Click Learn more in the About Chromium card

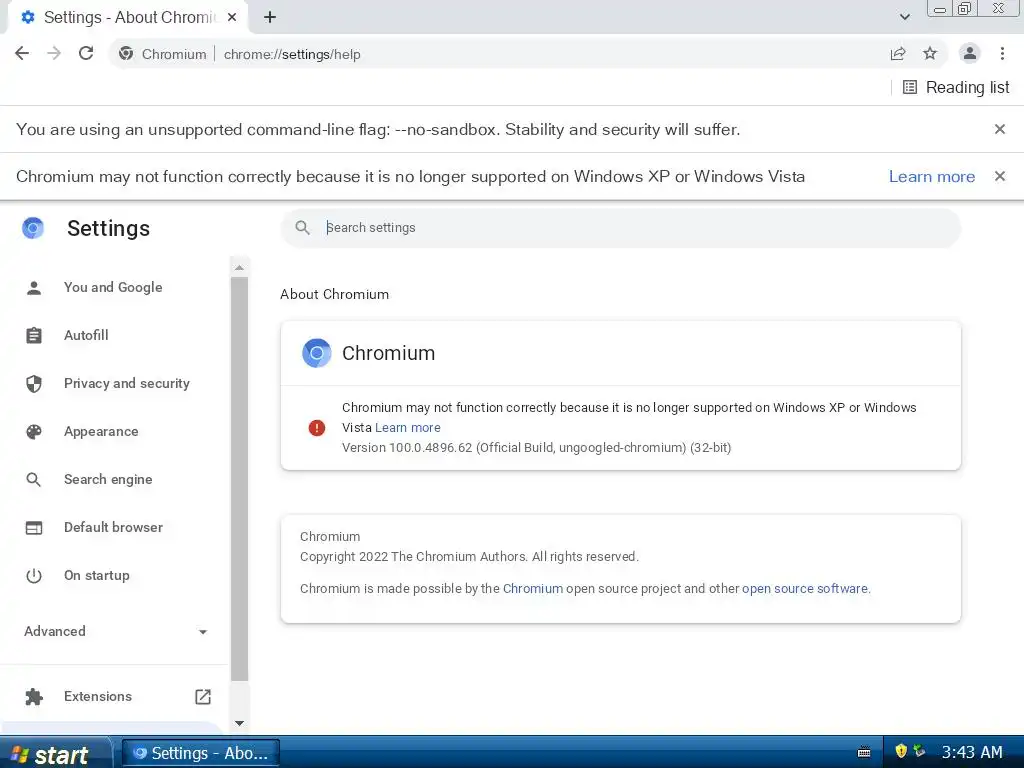click(x=408, y=427)
